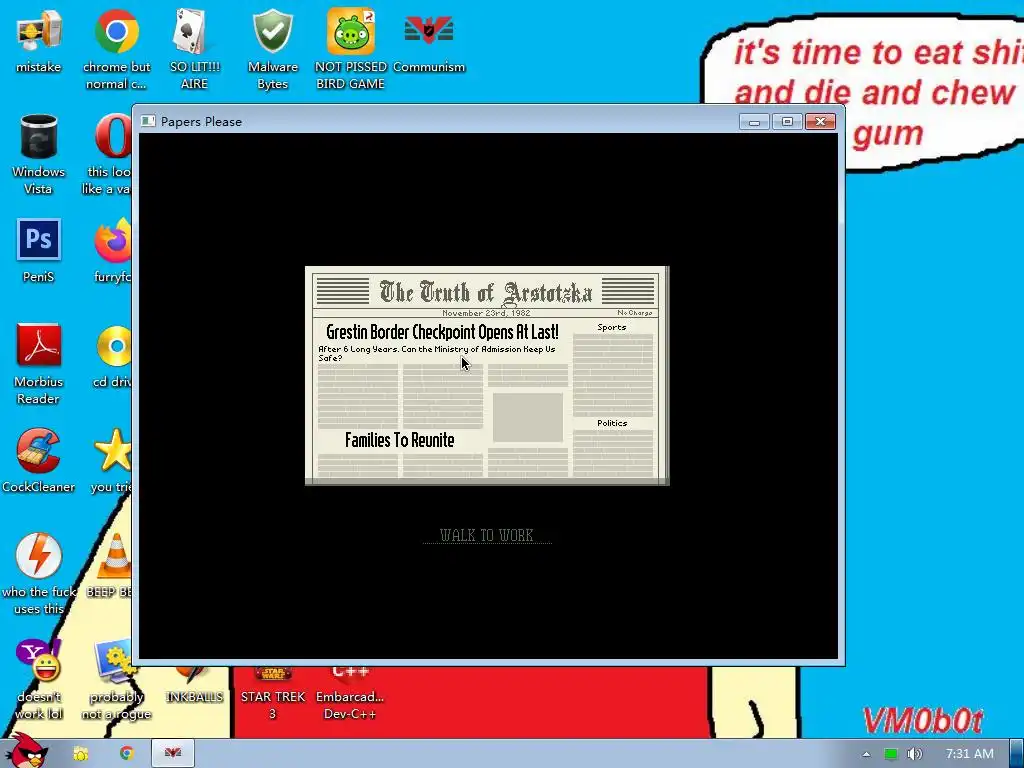
Task: Open 'who the fuck uses this' icon
Action: point(39,574)
